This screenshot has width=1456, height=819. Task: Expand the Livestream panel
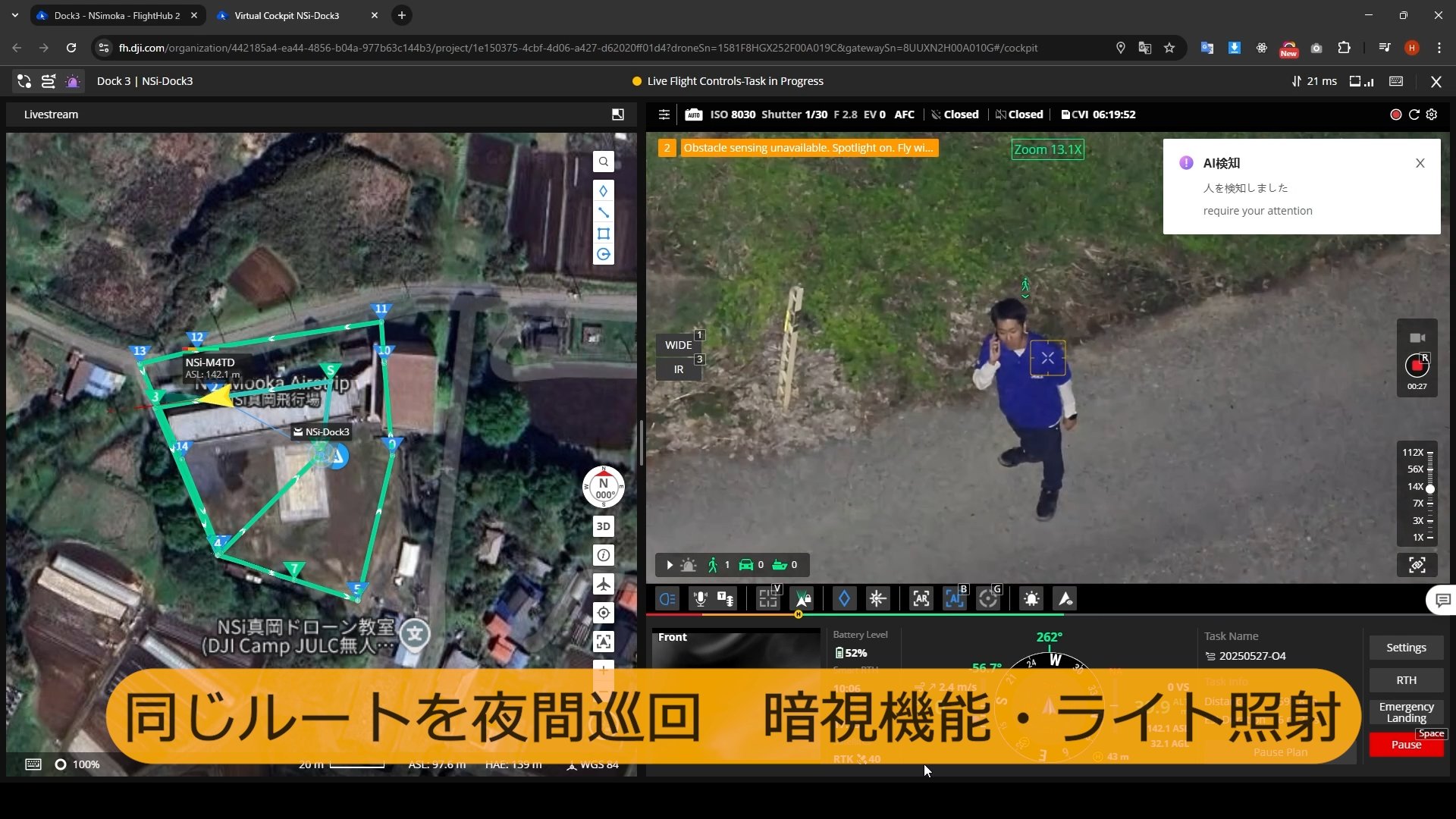[x=618, y=115]
